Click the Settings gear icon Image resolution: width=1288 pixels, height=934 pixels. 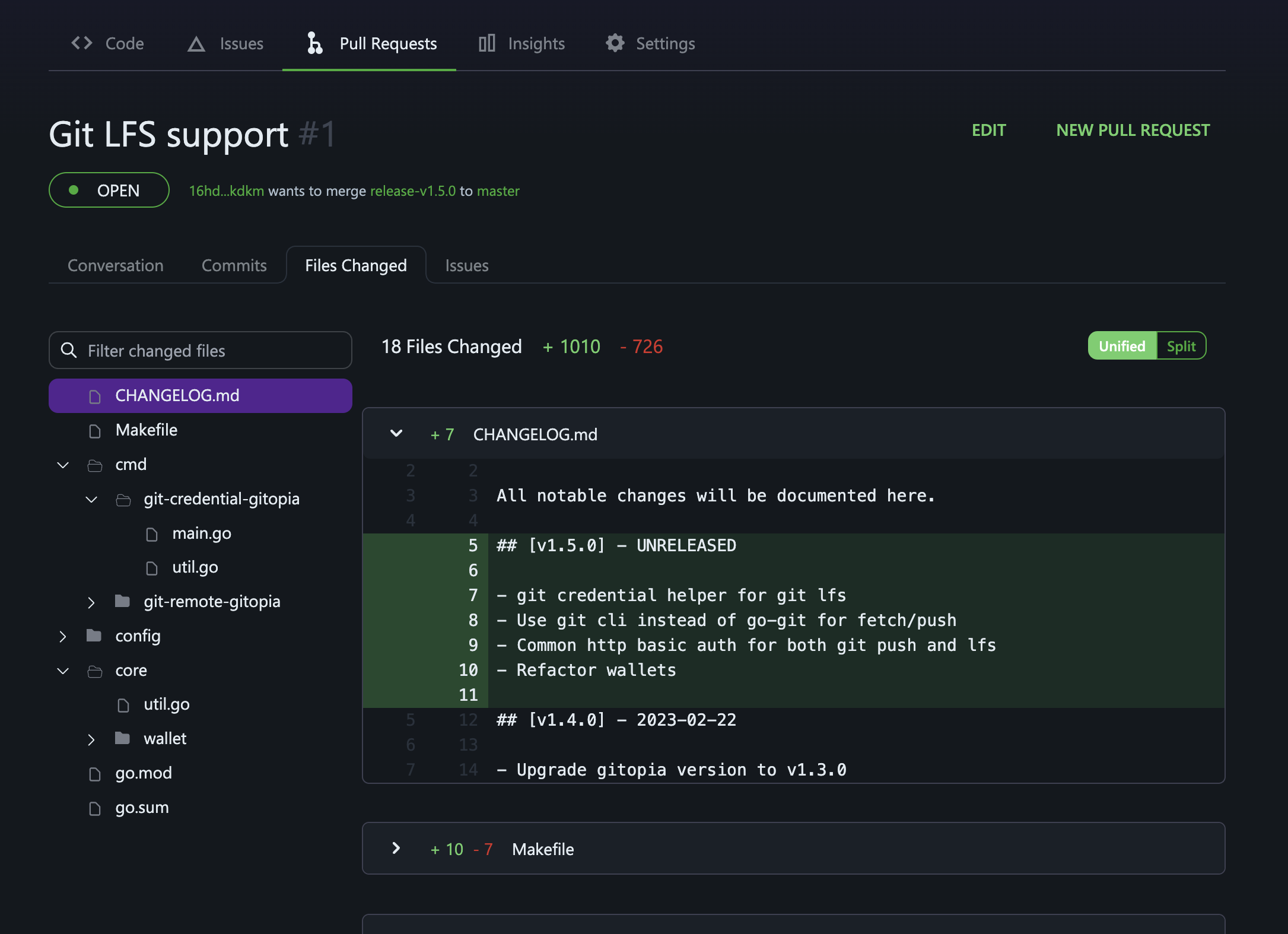615,43
